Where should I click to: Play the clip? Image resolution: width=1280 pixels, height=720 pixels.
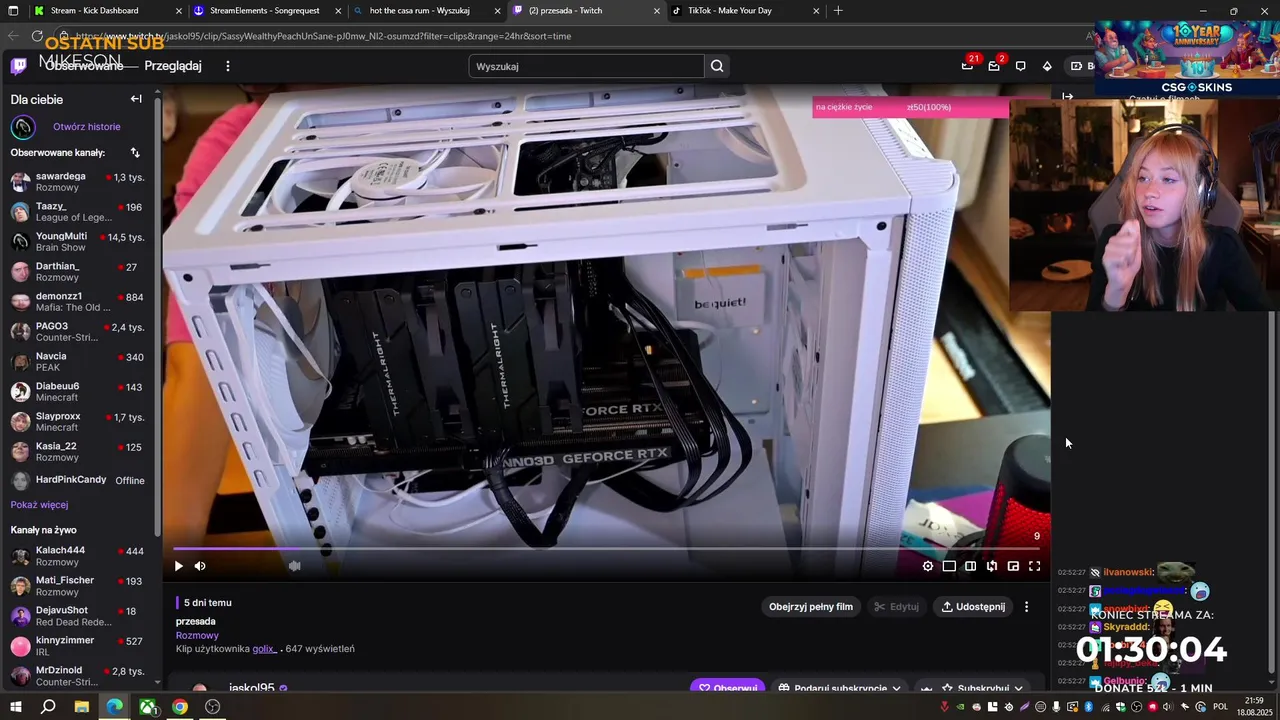click(179, 566)
